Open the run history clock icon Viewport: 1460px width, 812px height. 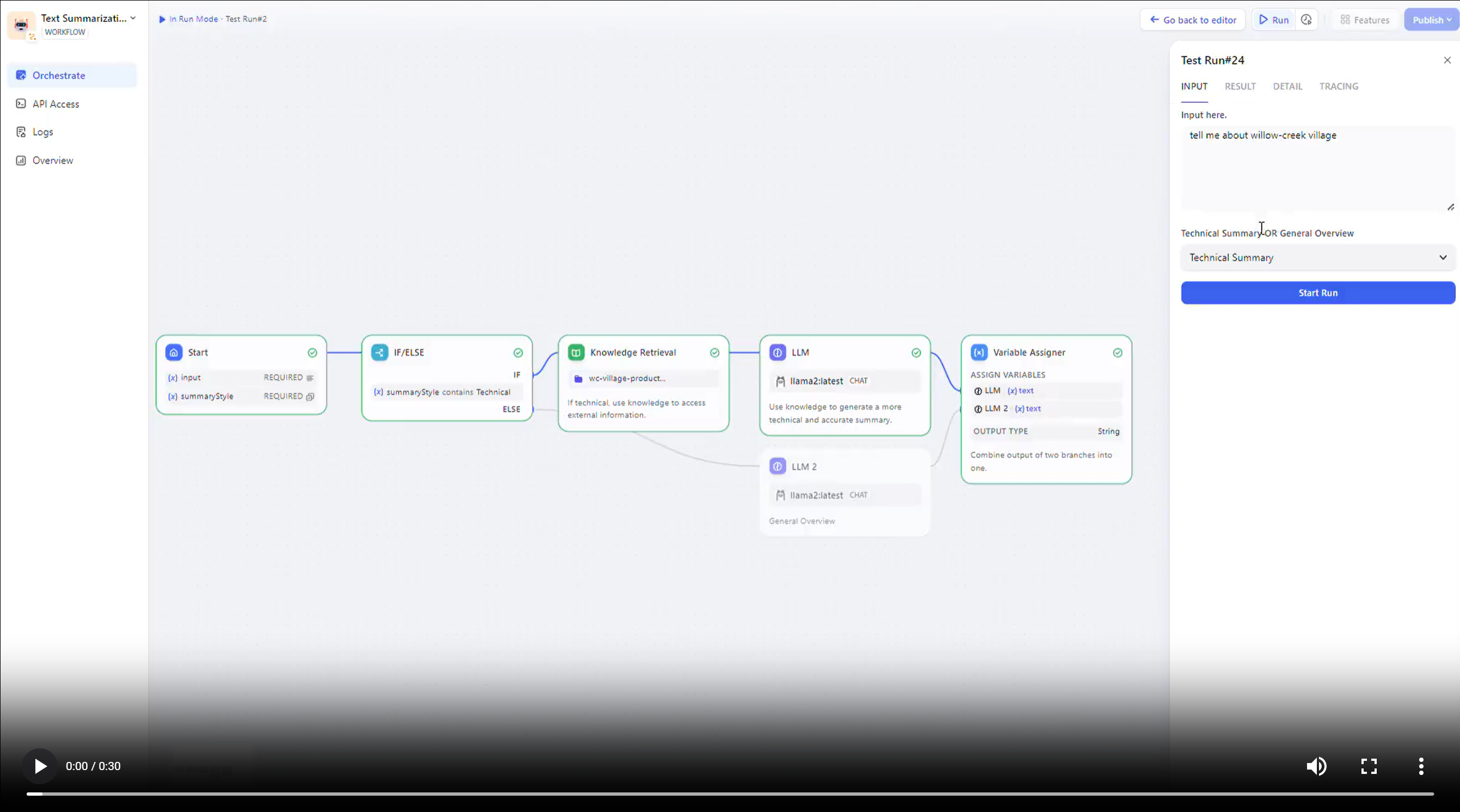[x=1306, y=20]
